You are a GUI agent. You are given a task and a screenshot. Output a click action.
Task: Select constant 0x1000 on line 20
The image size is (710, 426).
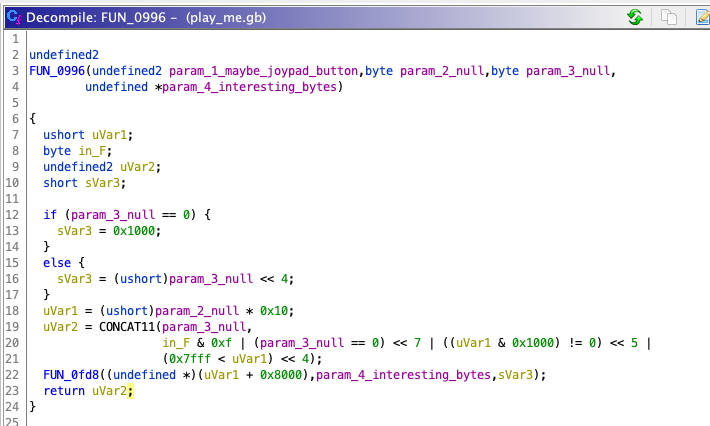533,343
